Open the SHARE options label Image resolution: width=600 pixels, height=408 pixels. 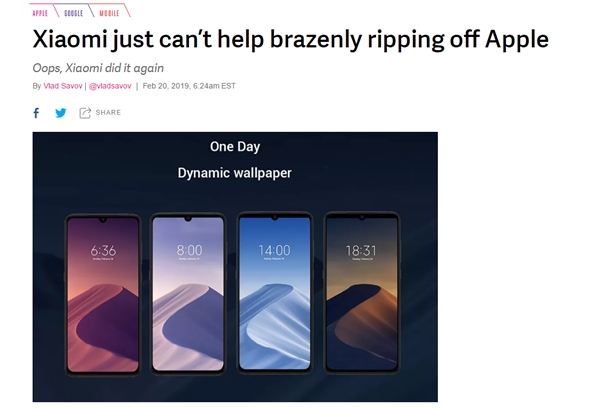108,113
